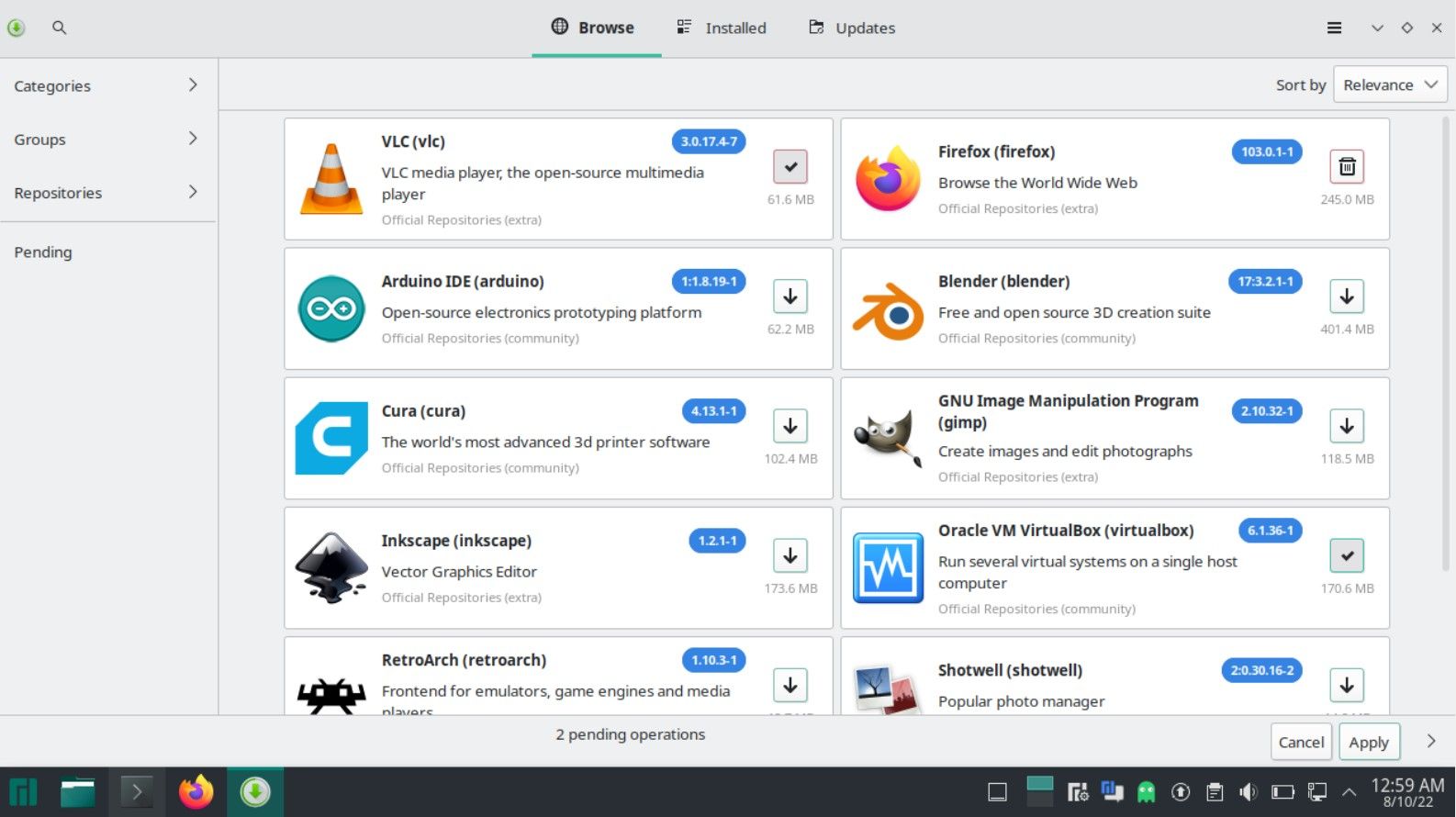Remove Firefox with the trash button
Screen dimensions: 1456x817
click(1347, 166)
